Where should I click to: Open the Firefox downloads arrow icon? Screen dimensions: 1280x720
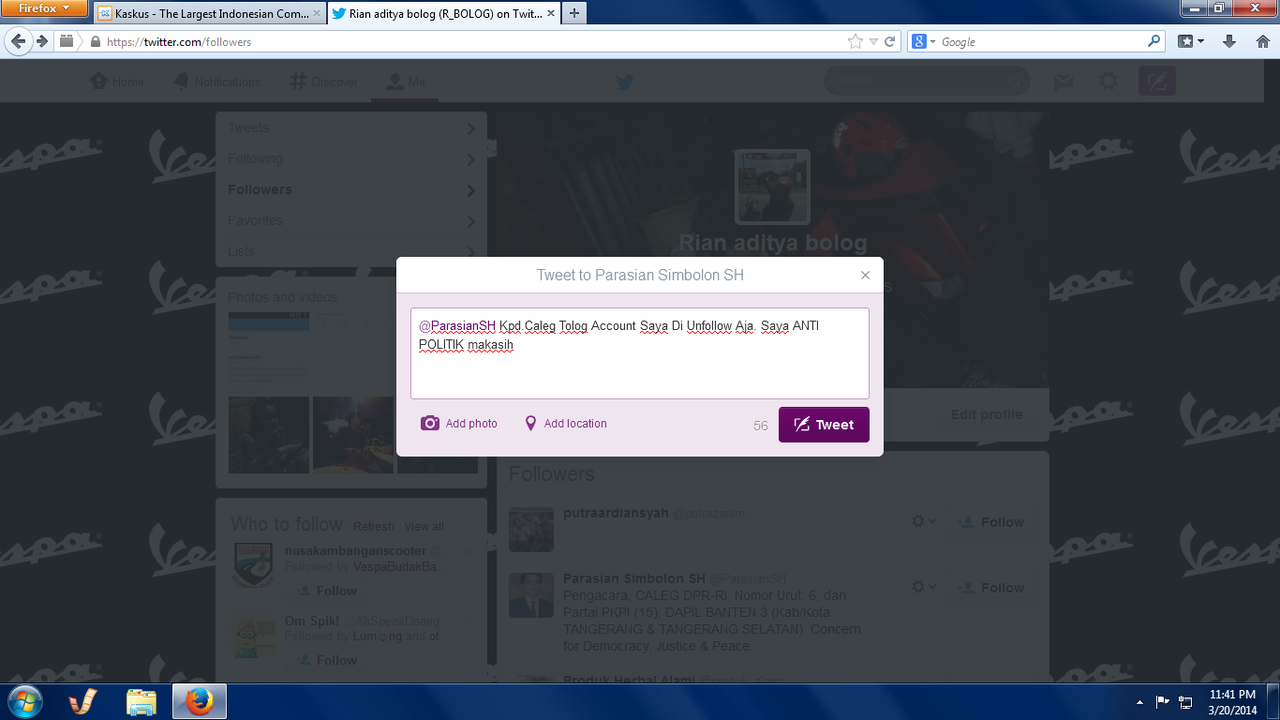pos(1230,42)
